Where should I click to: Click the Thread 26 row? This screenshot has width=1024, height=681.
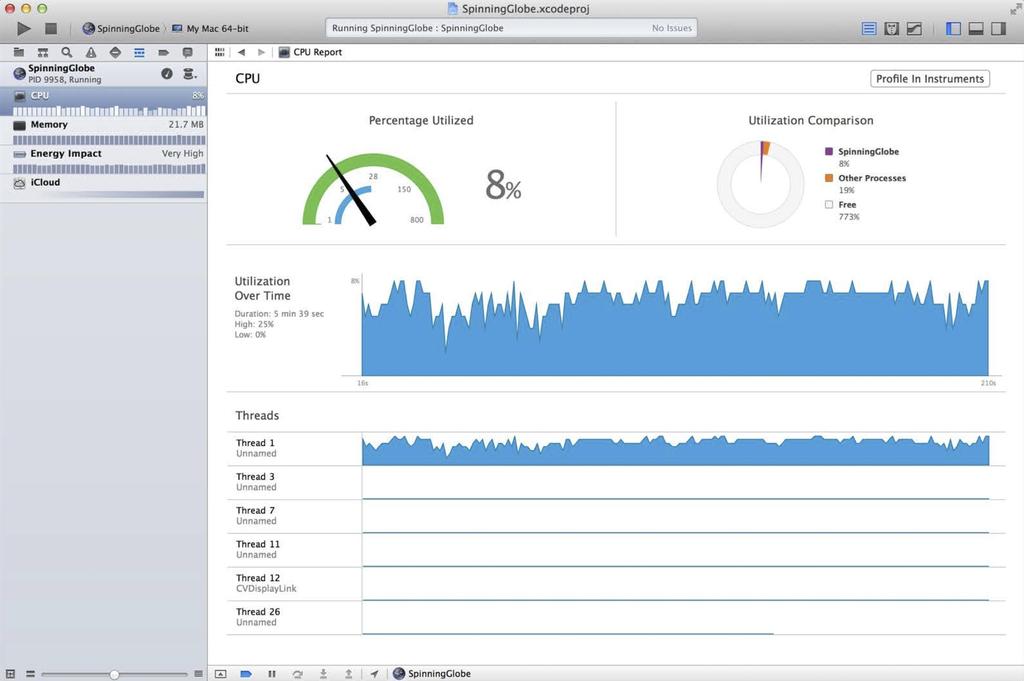pos(616,618)
